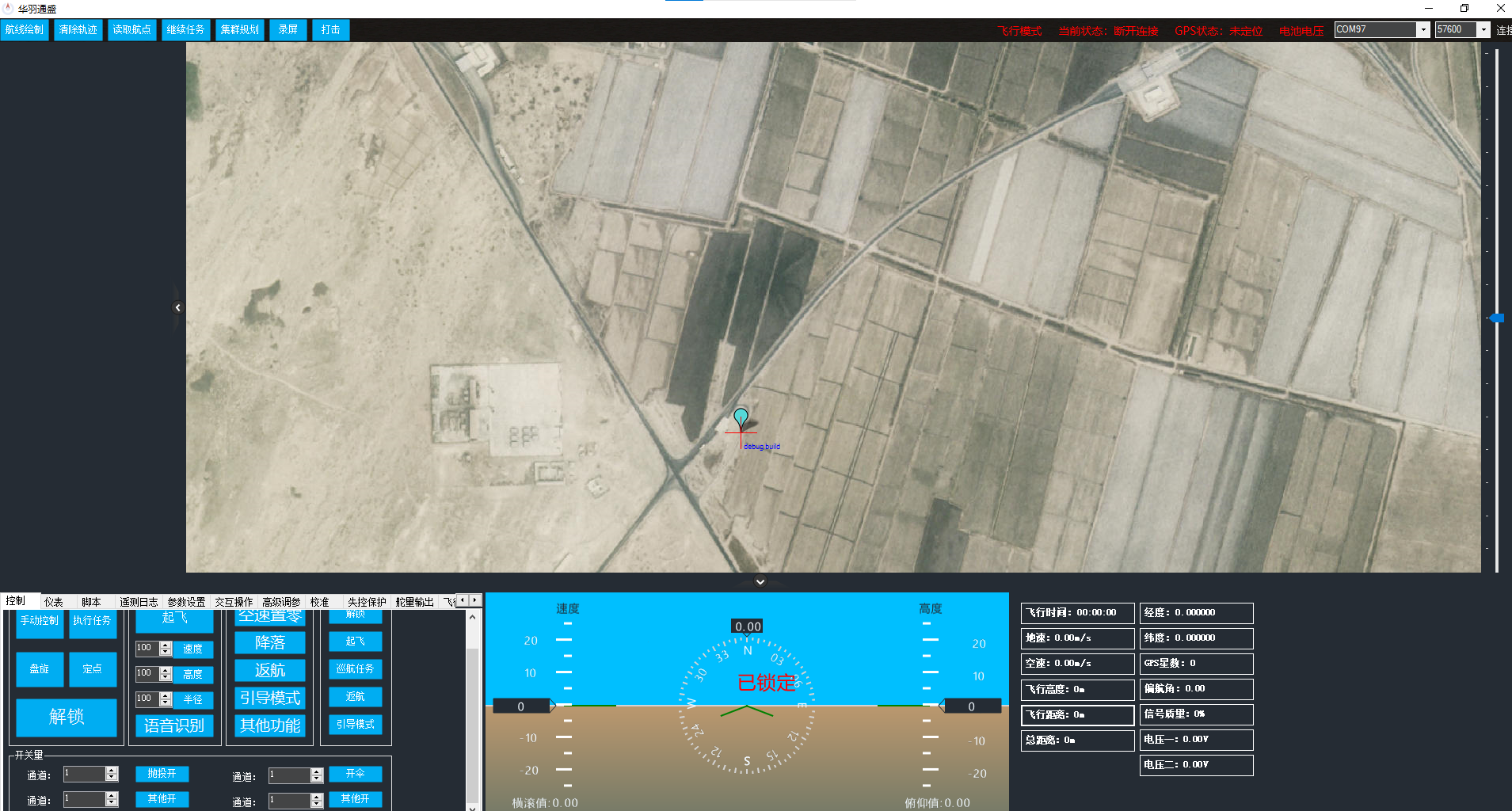The height and width of the screenshot is (811, 1512).
Task: Click the 读取航点 toolbar button
Action: [x=131, y=30]
